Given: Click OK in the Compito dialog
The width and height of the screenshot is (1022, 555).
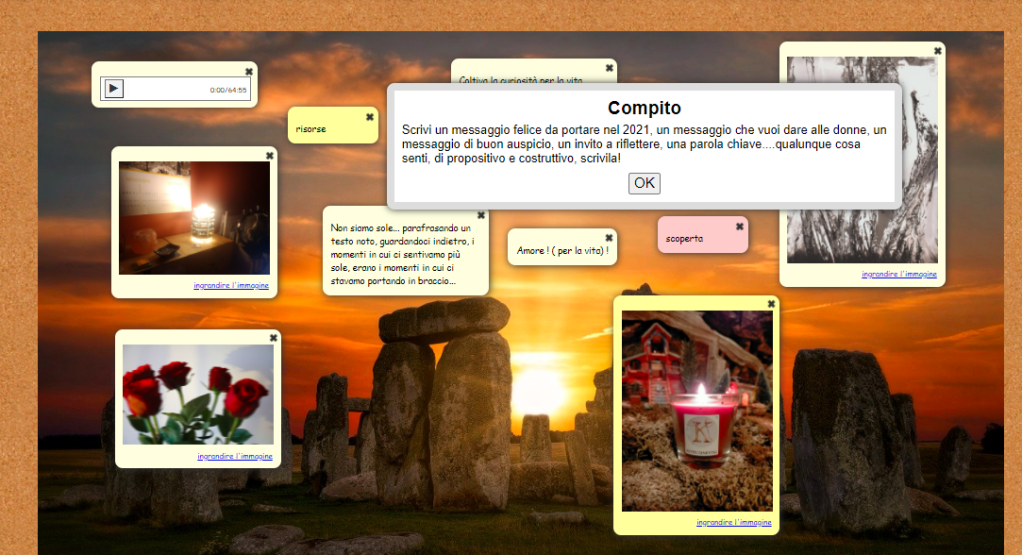Looking at the screenshot, I should tap(644, 183).
